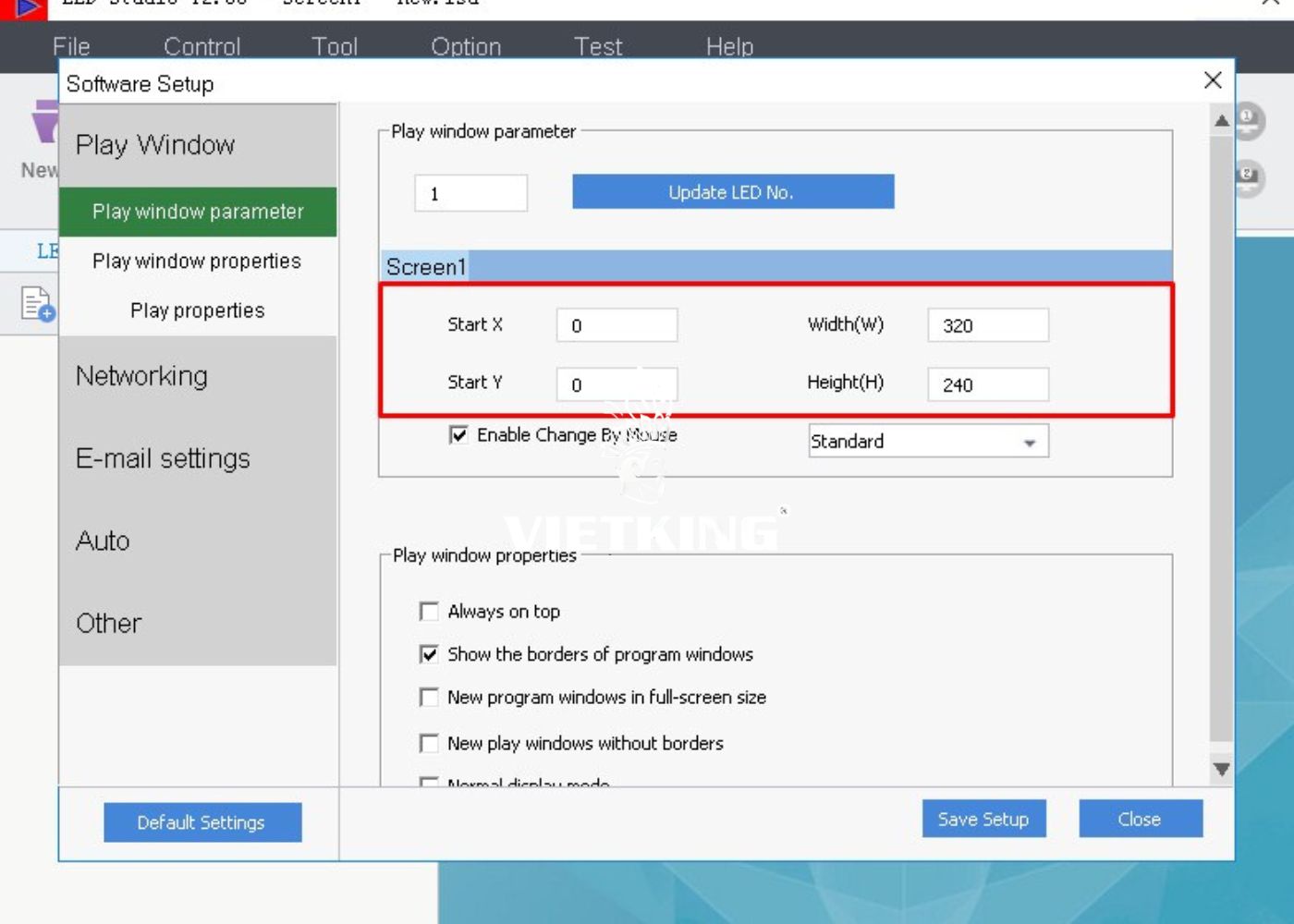
Task: Open the Control menu
Action: [201, 46]
